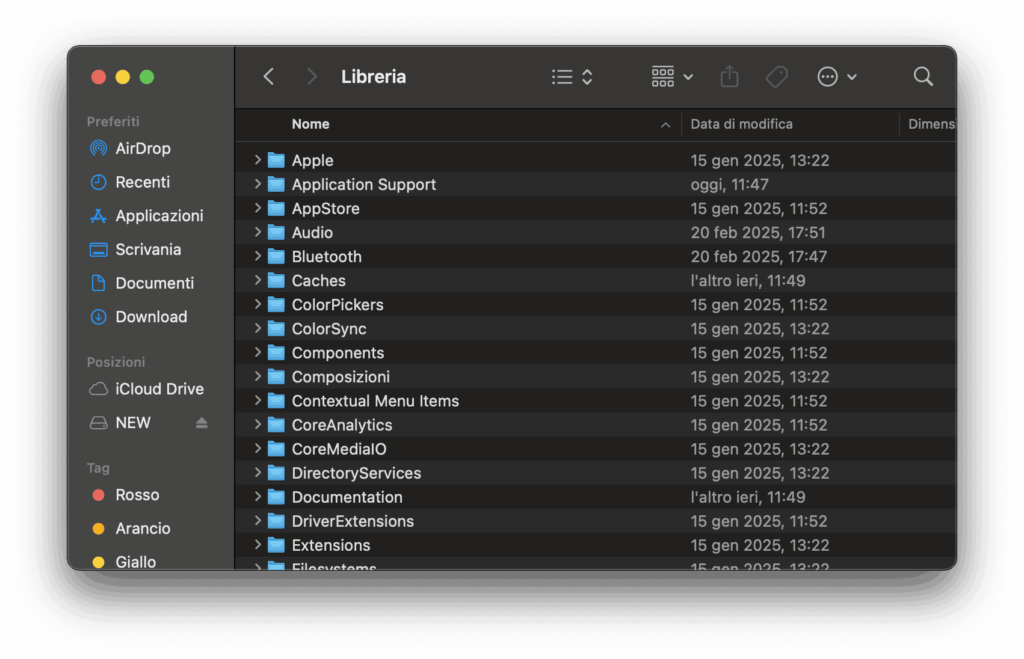Select the Documentation folder row
Viewport: 1024px width, 659px height.
tap(596, 497)
